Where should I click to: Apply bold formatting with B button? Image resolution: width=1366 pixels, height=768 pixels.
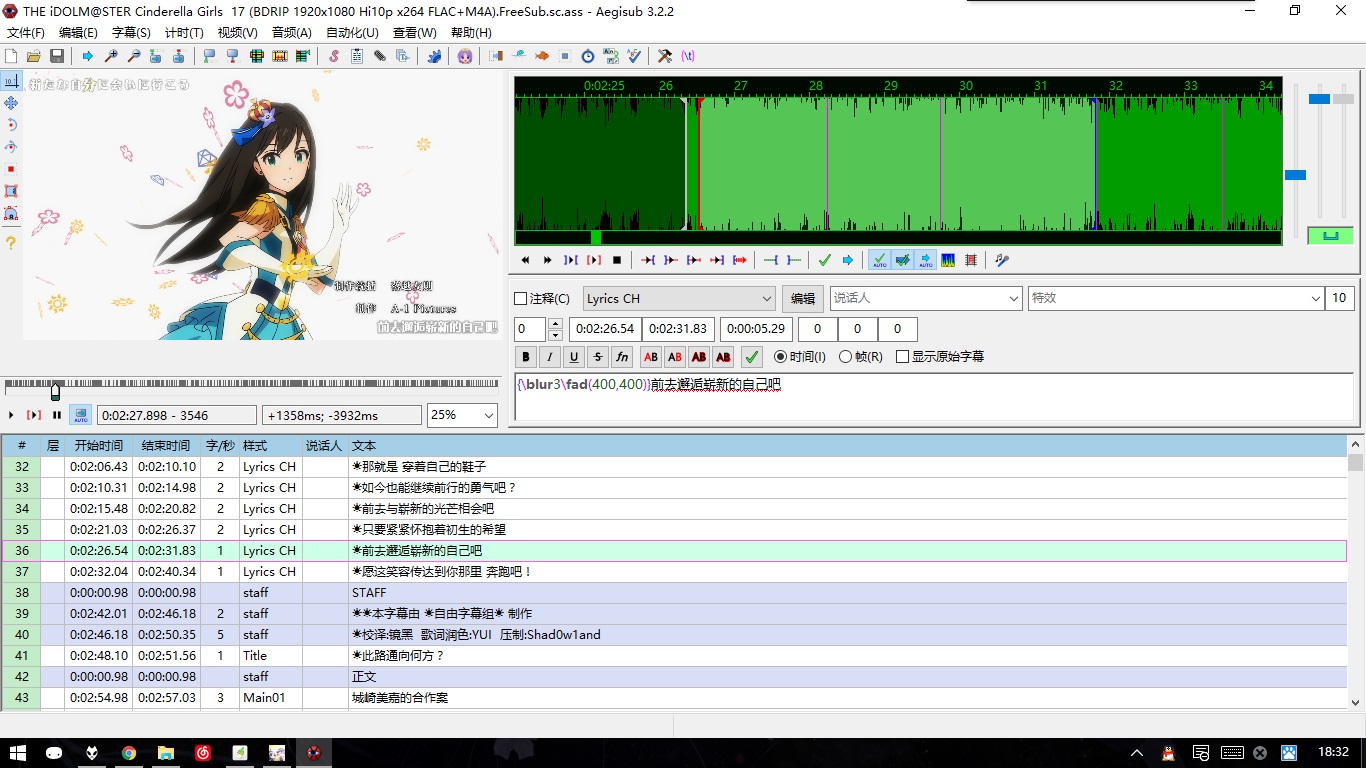pos(526,356)
